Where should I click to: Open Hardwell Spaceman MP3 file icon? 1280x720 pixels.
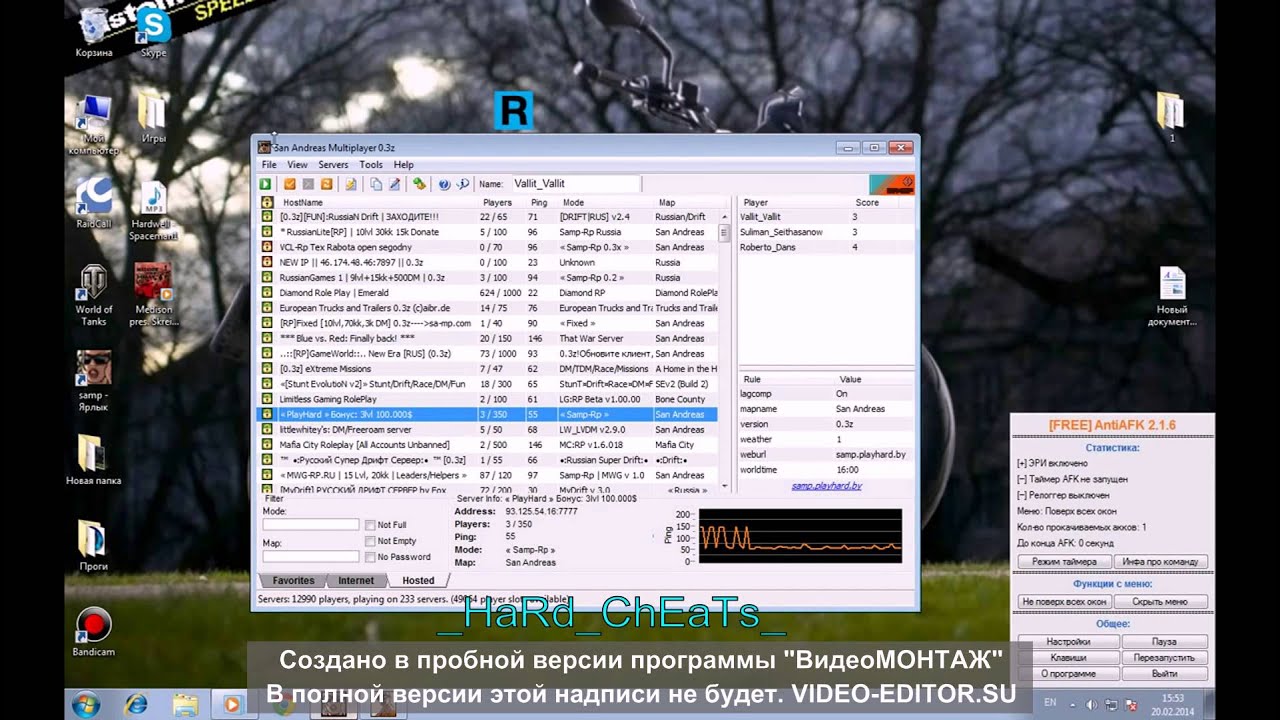pyautogui.click(x=153, y=211)
